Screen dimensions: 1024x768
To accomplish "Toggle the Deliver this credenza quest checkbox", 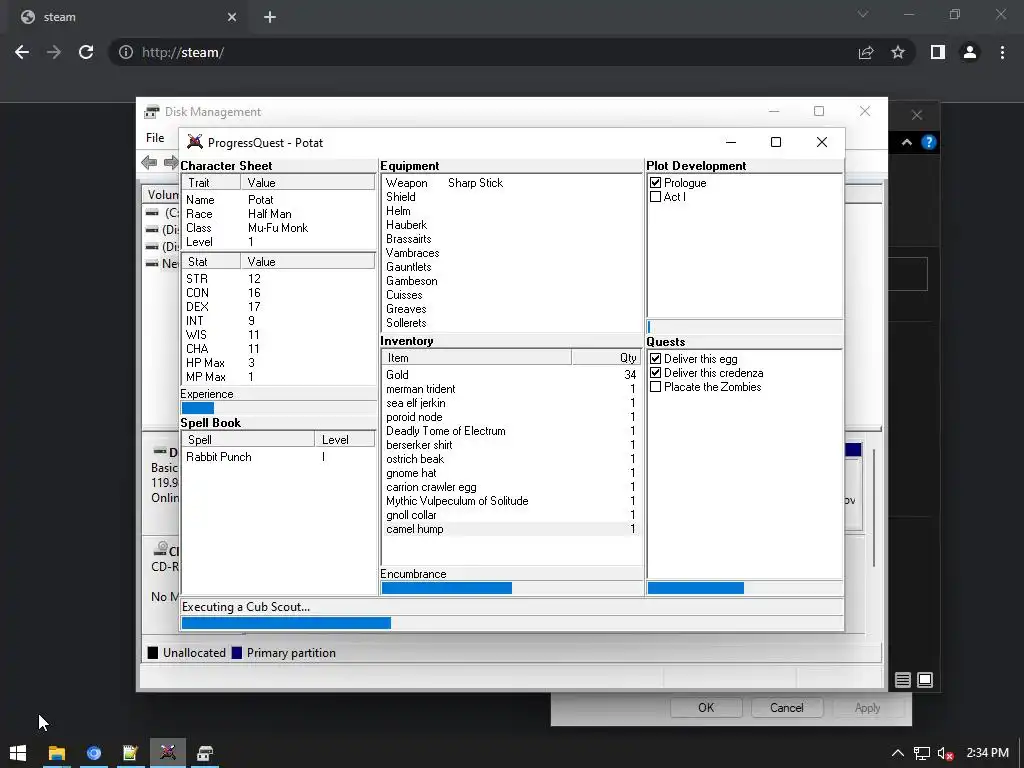I will pyautogui.click(x=656, y=372).
